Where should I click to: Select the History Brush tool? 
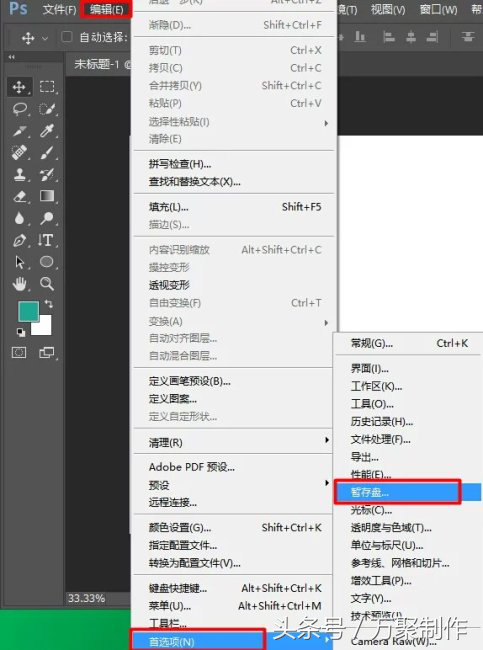pyautogui.click(x=47, y=175)
